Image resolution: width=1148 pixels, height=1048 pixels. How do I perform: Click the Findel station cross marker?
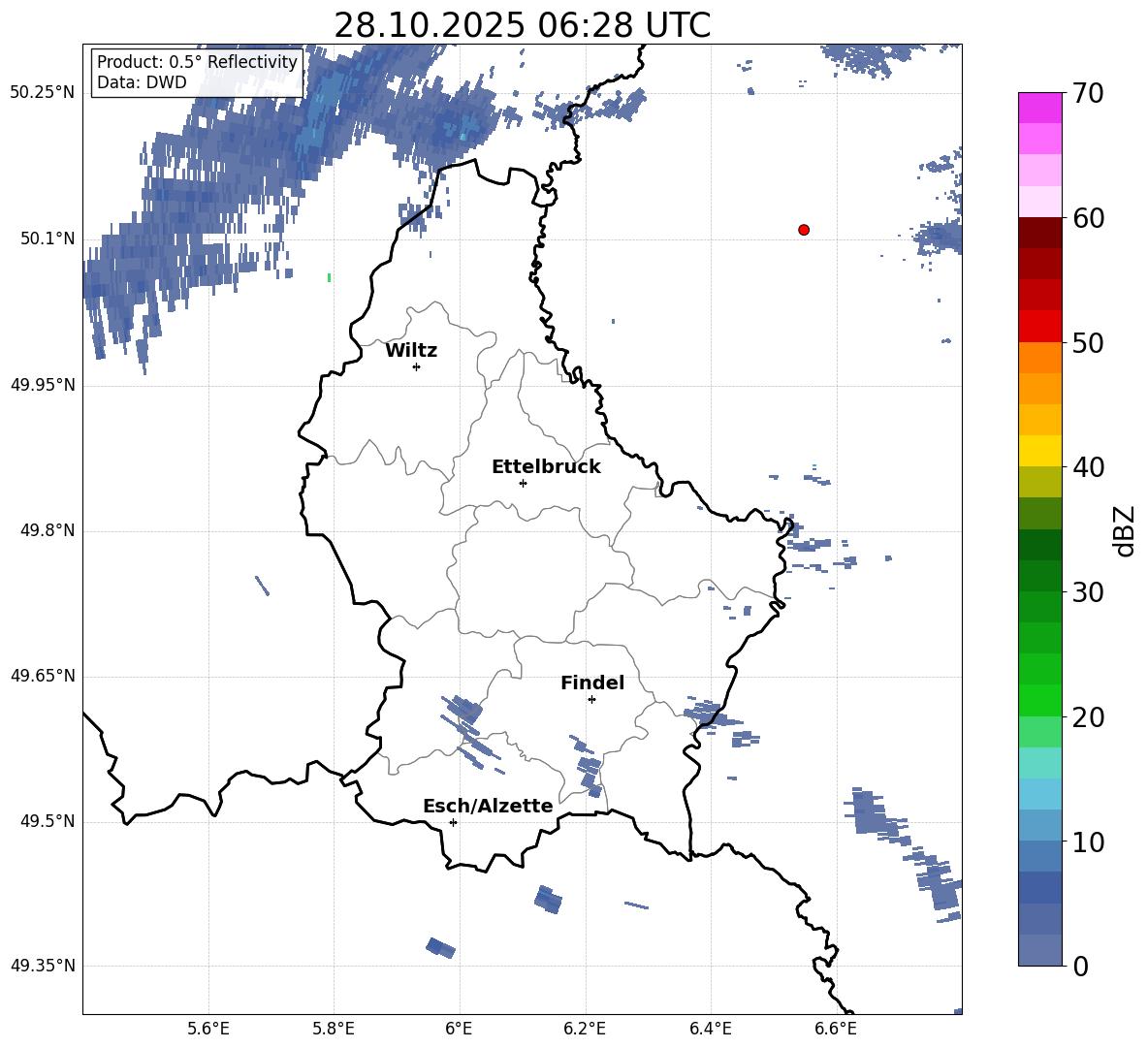pyautogui.click(x=591, y=700)
